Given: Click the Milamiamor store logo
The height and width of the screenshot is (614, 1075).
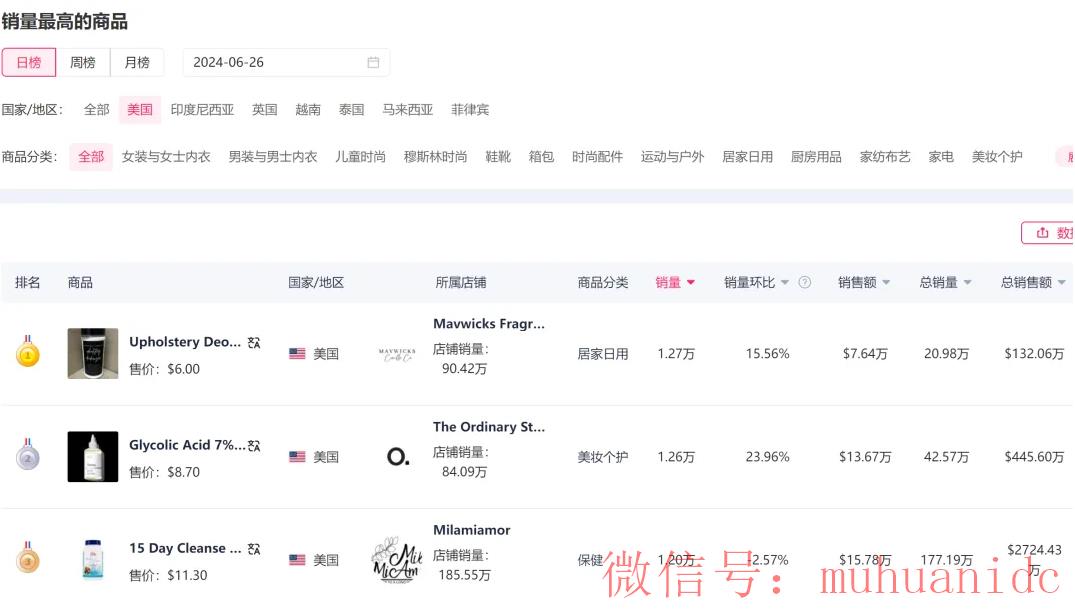Looking at the screenshot, I should click(397, 560).
